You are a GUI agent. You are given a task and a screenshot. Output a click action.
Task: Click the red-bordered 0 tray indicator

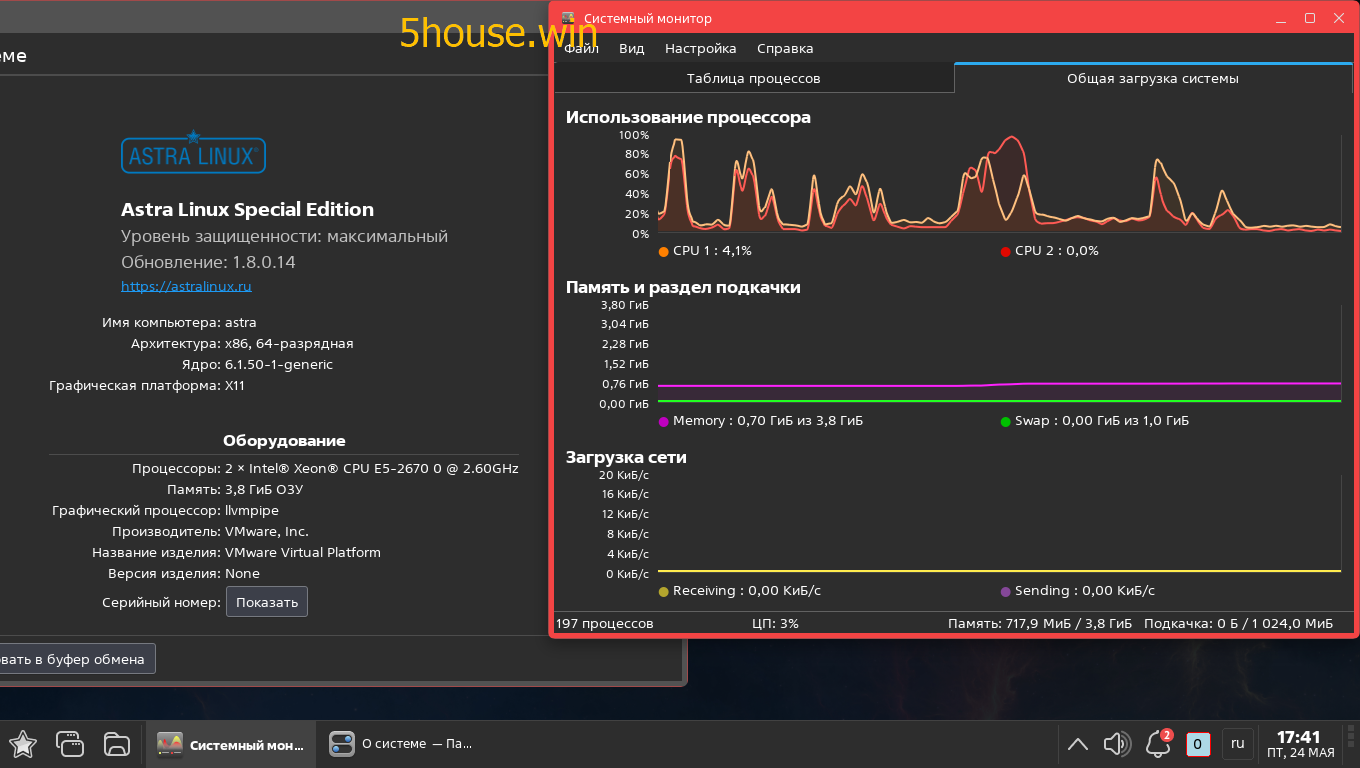1198,744
